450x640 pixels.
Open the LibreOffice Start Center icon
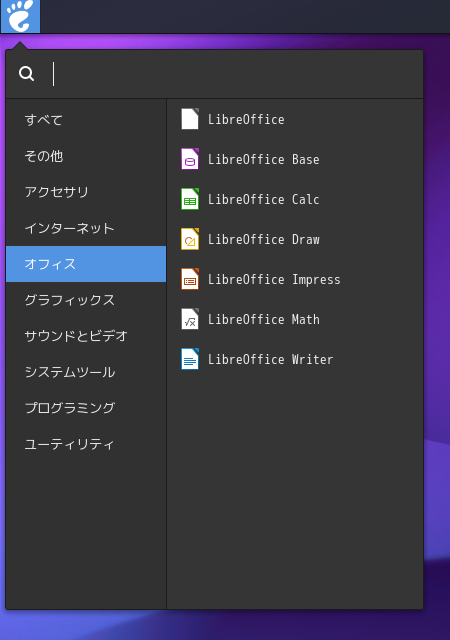coord(190,119)
